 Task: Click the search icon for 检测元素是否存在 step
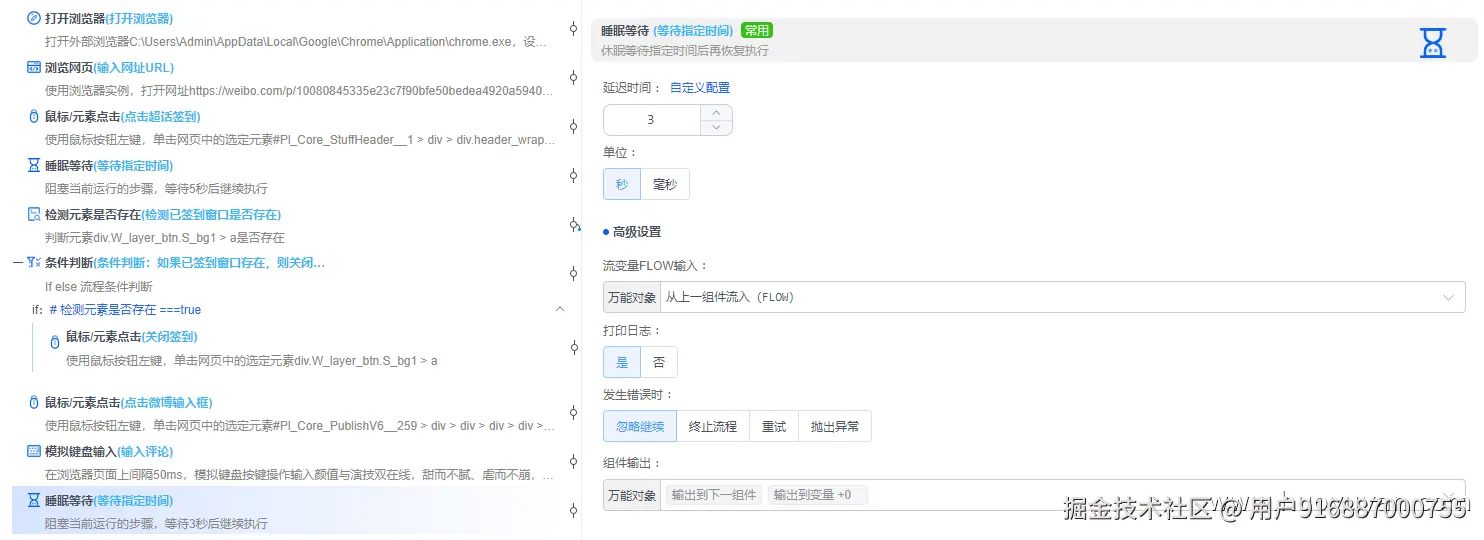(34, 214)
